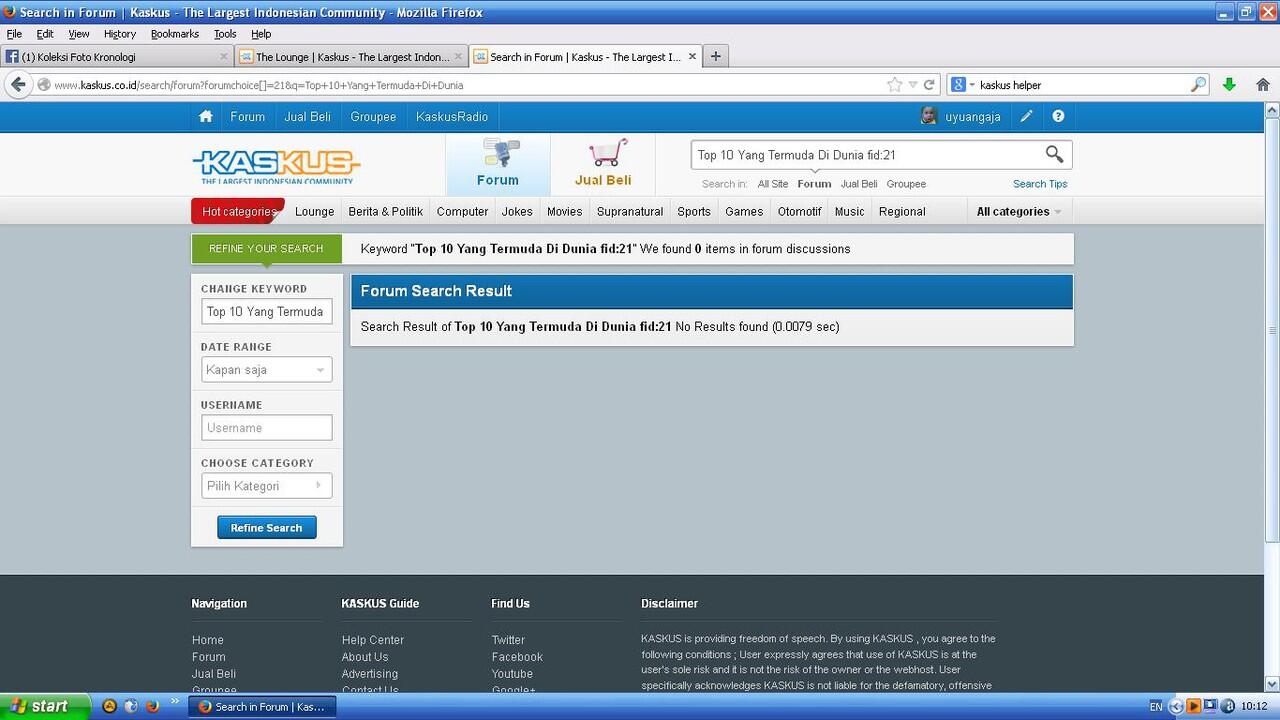
Task: Reload the page with the refresh icon
Action: 929,85
